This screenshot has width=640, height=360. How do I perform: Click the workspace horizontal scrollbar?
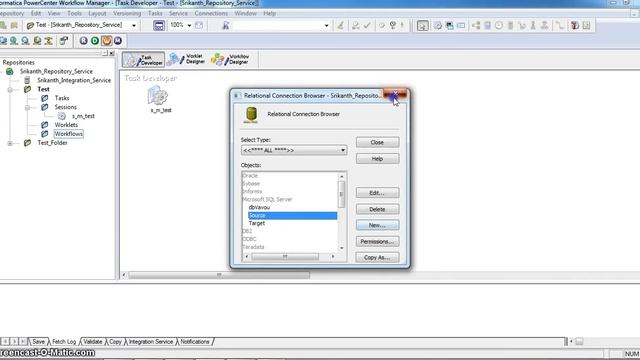(x=219, y=275)
